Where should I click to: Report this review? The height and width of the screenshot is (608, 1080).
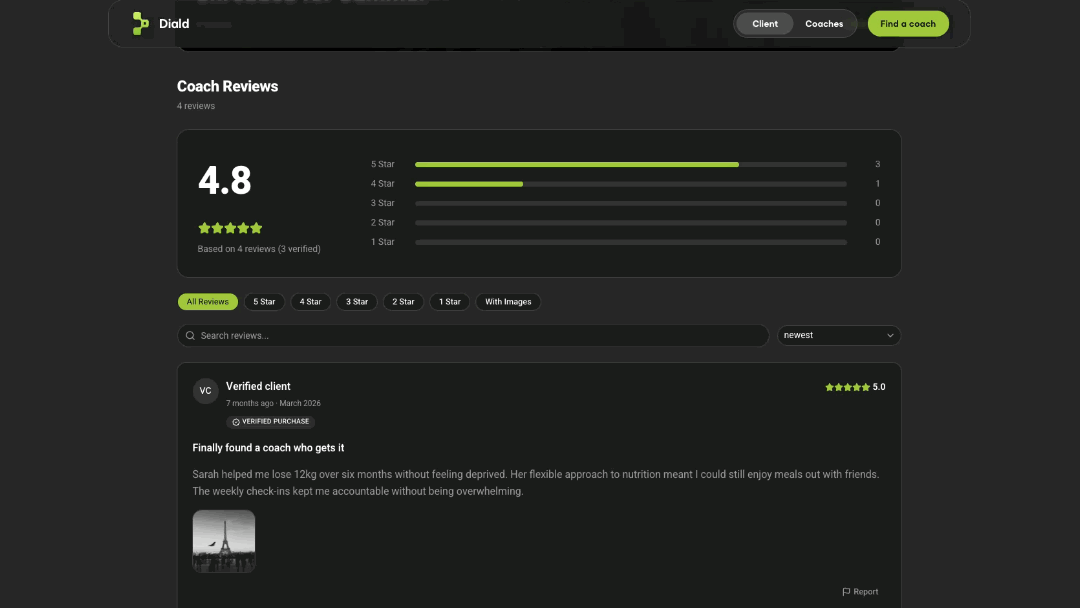click(860, 591)
